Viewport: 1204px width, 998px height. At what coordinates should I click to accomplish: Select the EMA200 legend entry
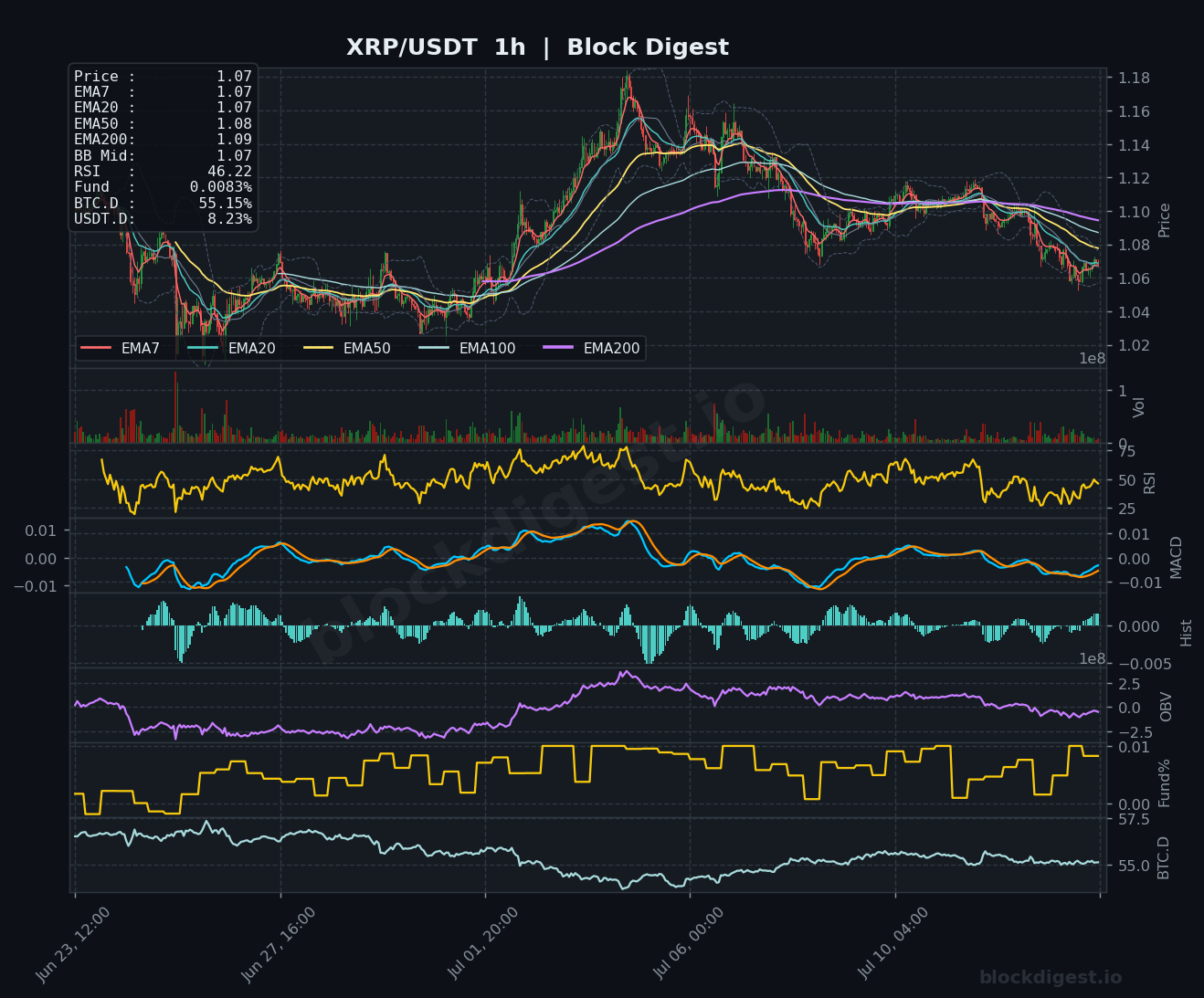(x=591, y=348)
